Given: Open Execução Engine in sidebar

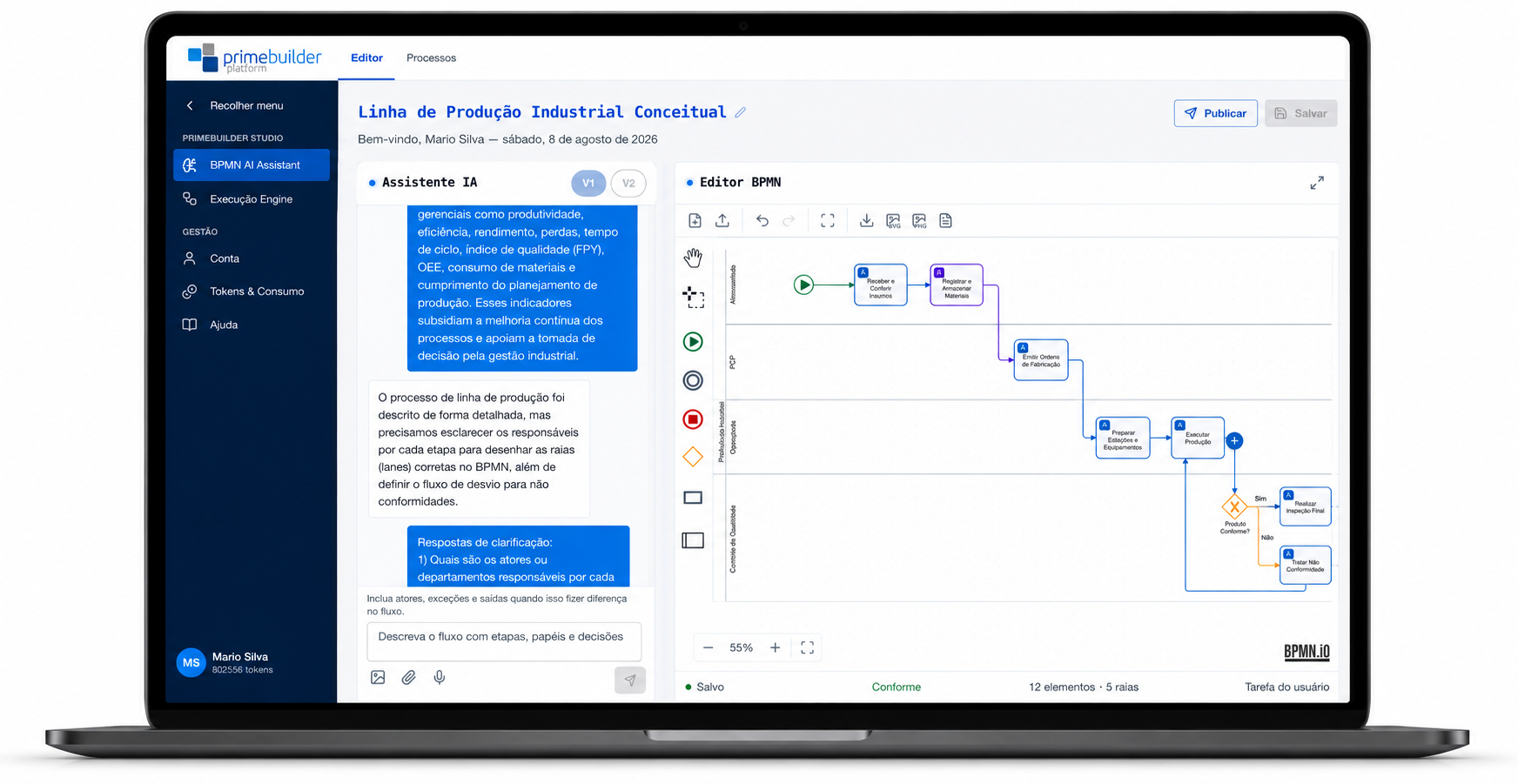Looking at the screenshot, I should [252, 199].
